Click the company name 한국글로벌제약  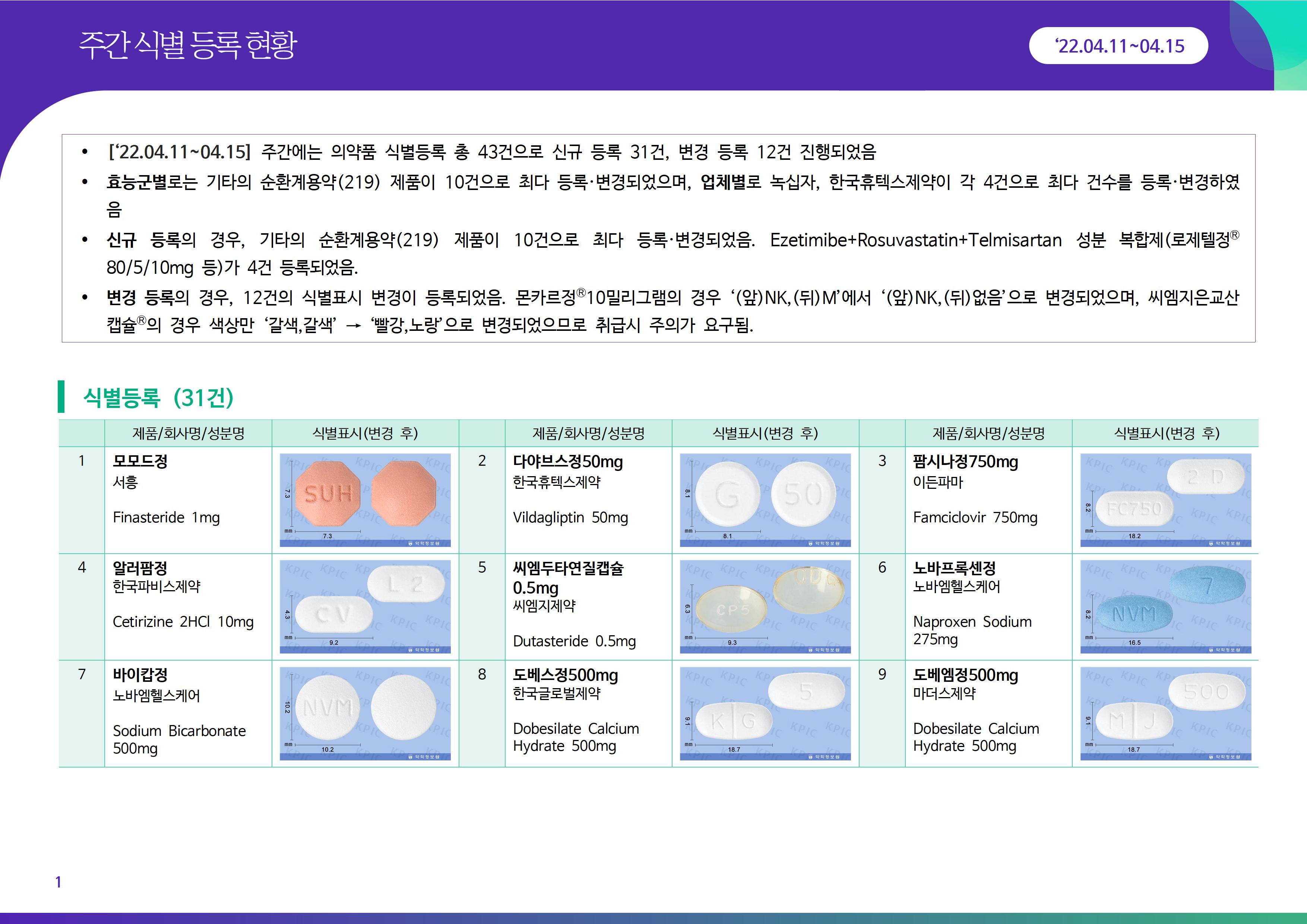[x=556, y=693]
